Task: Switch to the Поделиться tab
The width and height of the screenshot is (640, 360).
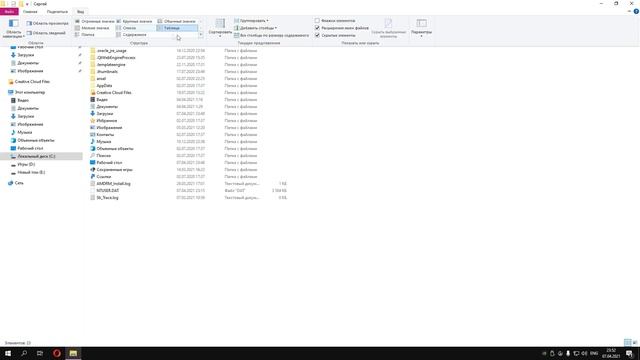Action: [57, 11]
